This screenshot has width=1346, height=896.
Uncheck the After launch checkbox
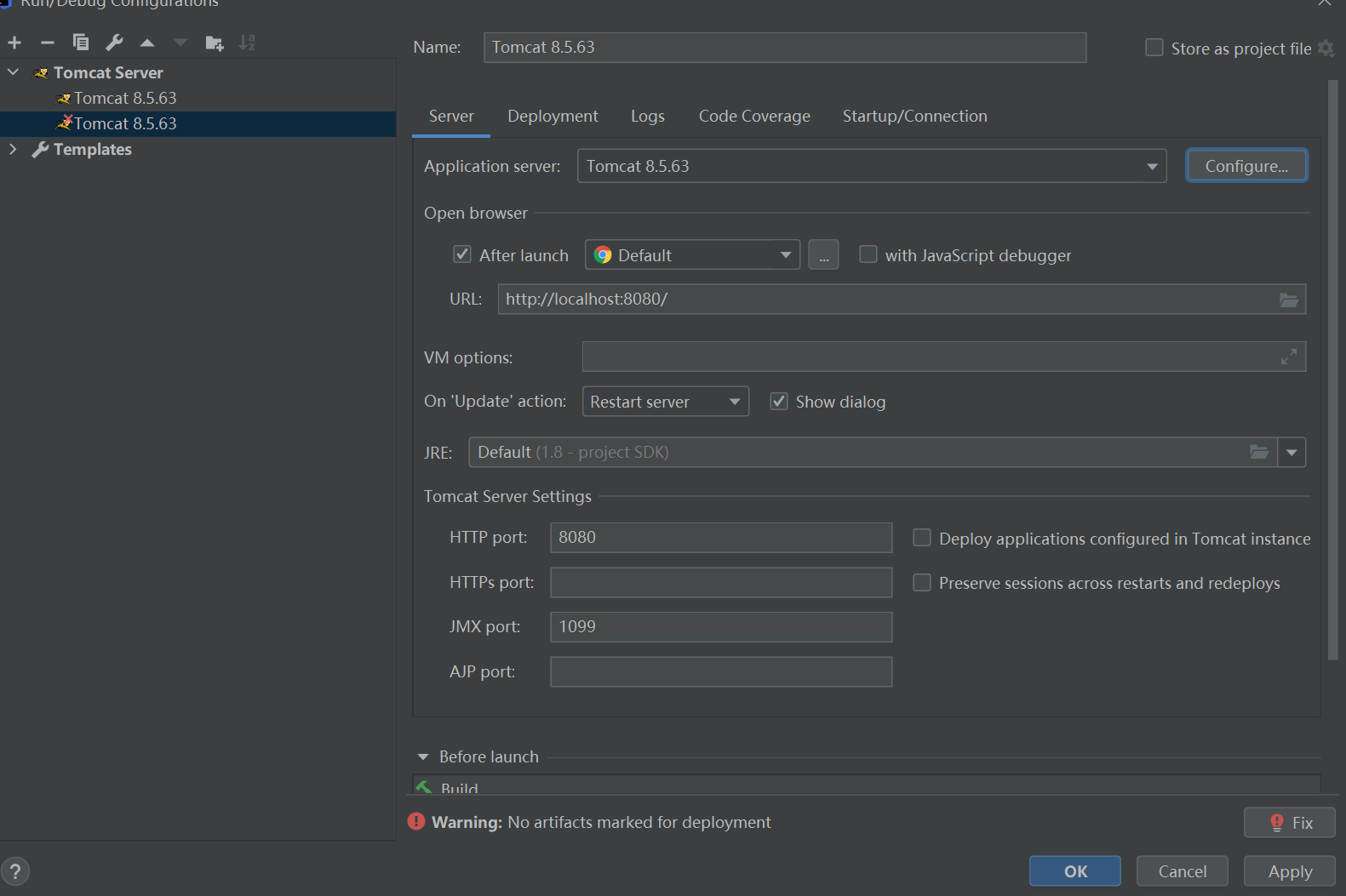coord(462,254)
